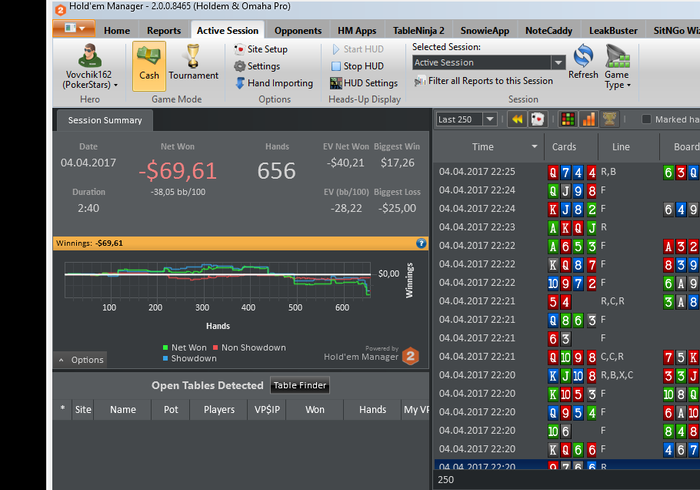Open the winnings graph help icon
Viewport: 700px width, 490px height.
421,243
